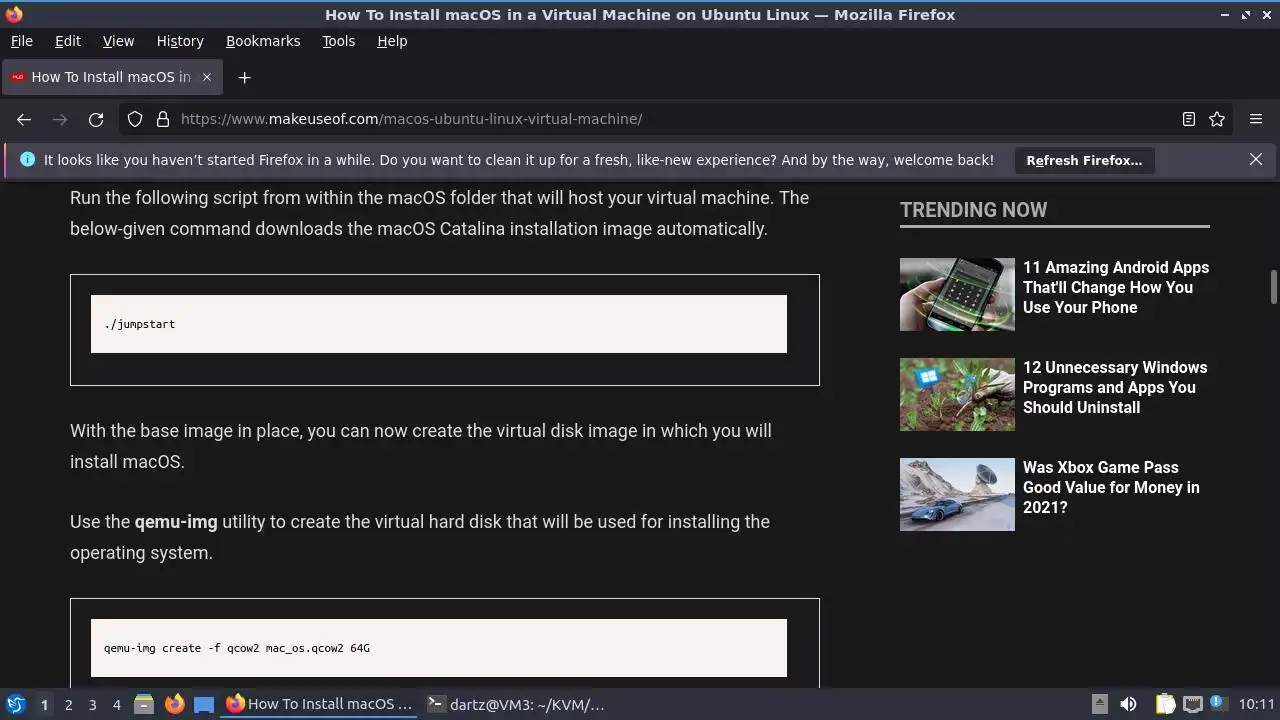Screen dimensions: 1280x720
Task: Open 12 Unnecessary Windows Programs article link
Action: coord(1115,387)
